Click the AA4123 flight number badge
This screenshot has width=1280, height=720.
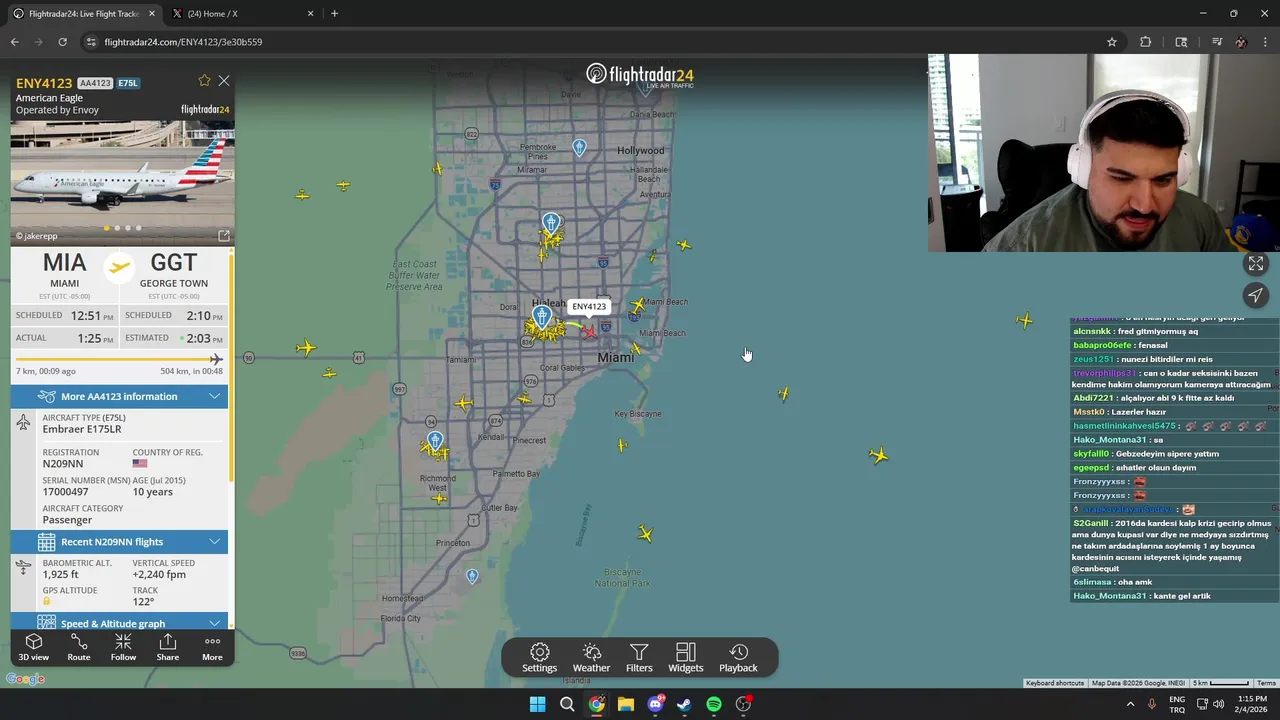[x=95, y=83]
